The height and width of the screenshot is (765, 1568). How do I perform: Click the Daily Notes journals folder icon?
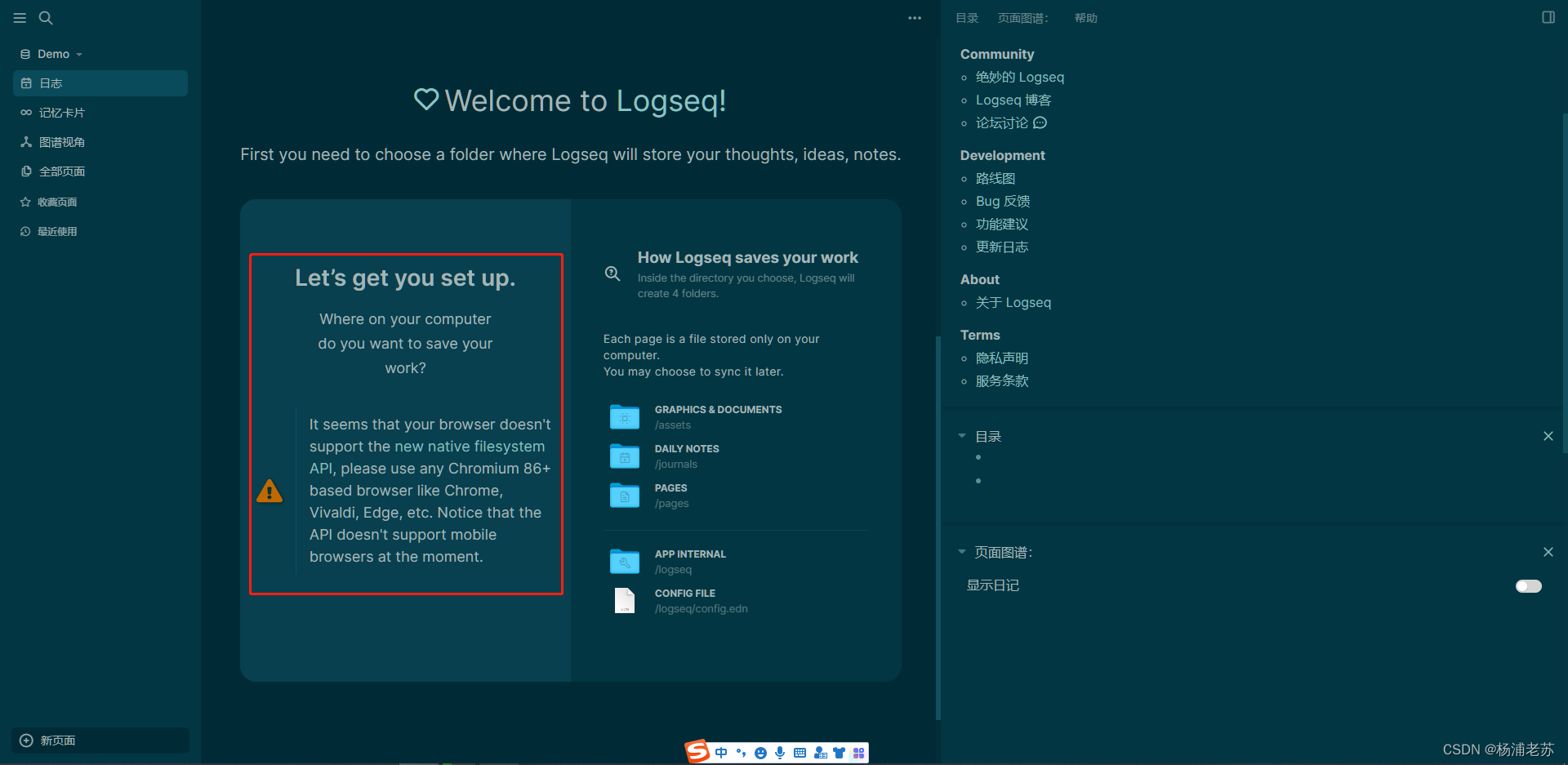tap(625, 456)
